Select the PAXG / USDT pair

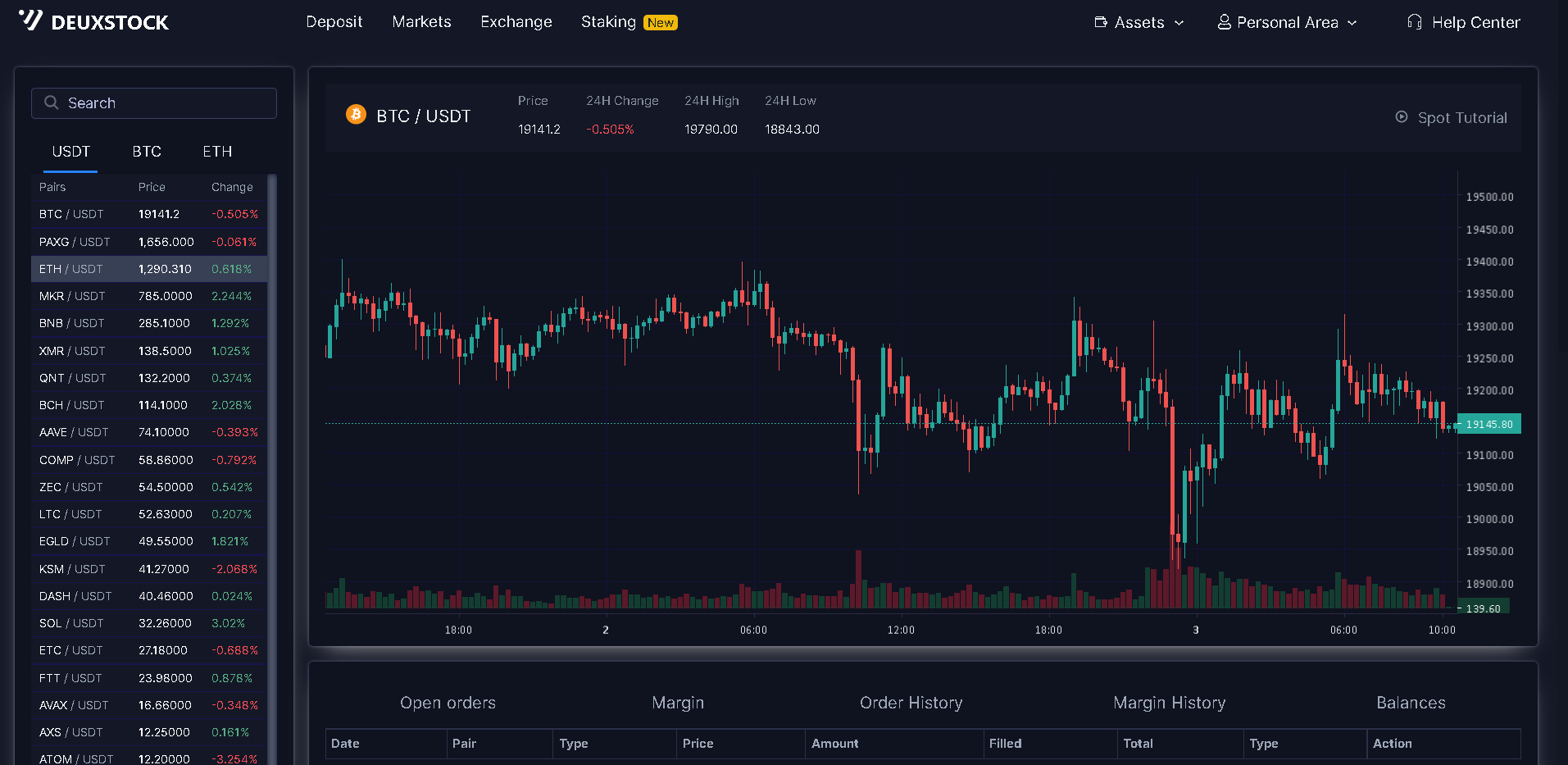[x=149, y=242]
